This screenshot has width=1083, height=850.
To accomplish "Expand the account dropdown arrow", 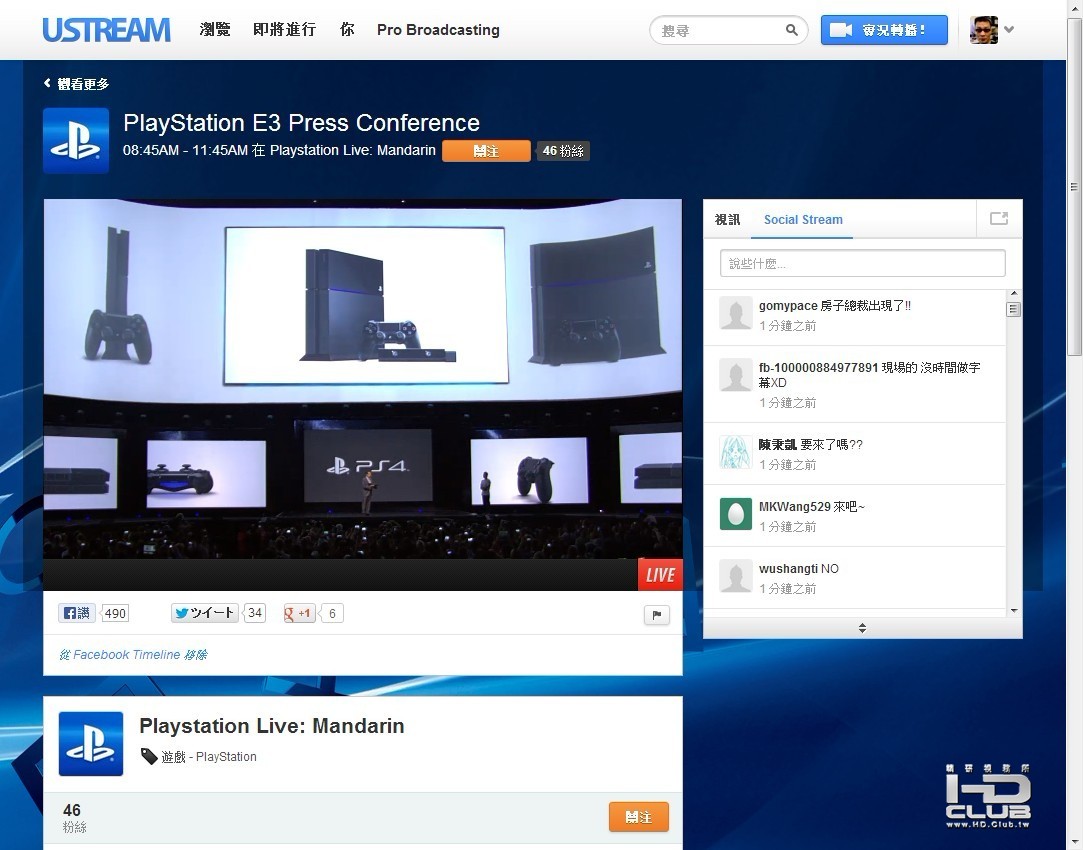I will (1009, 30).
